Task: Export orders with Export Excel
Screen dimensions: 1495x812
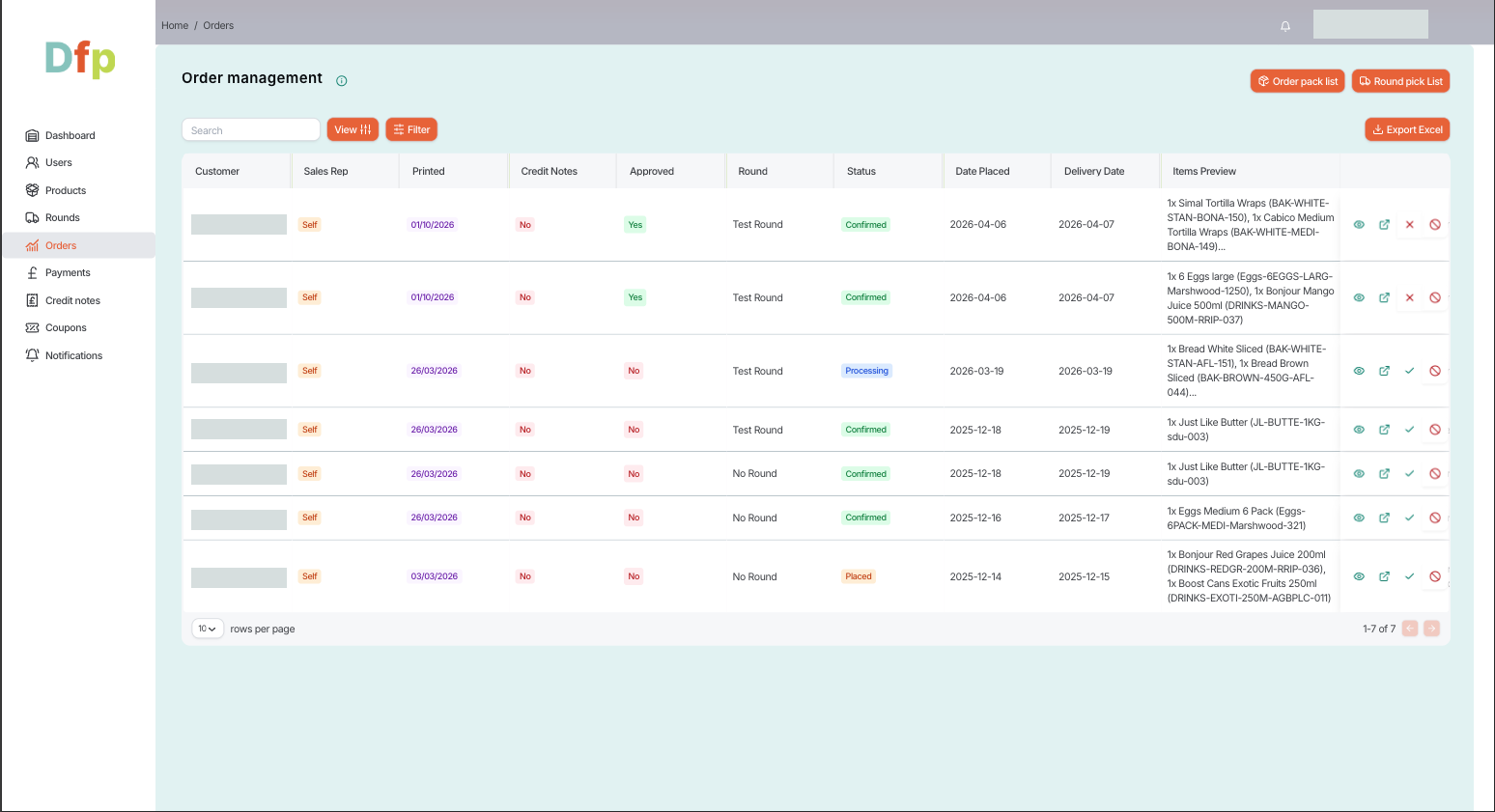Action: tap(1407, 129)
